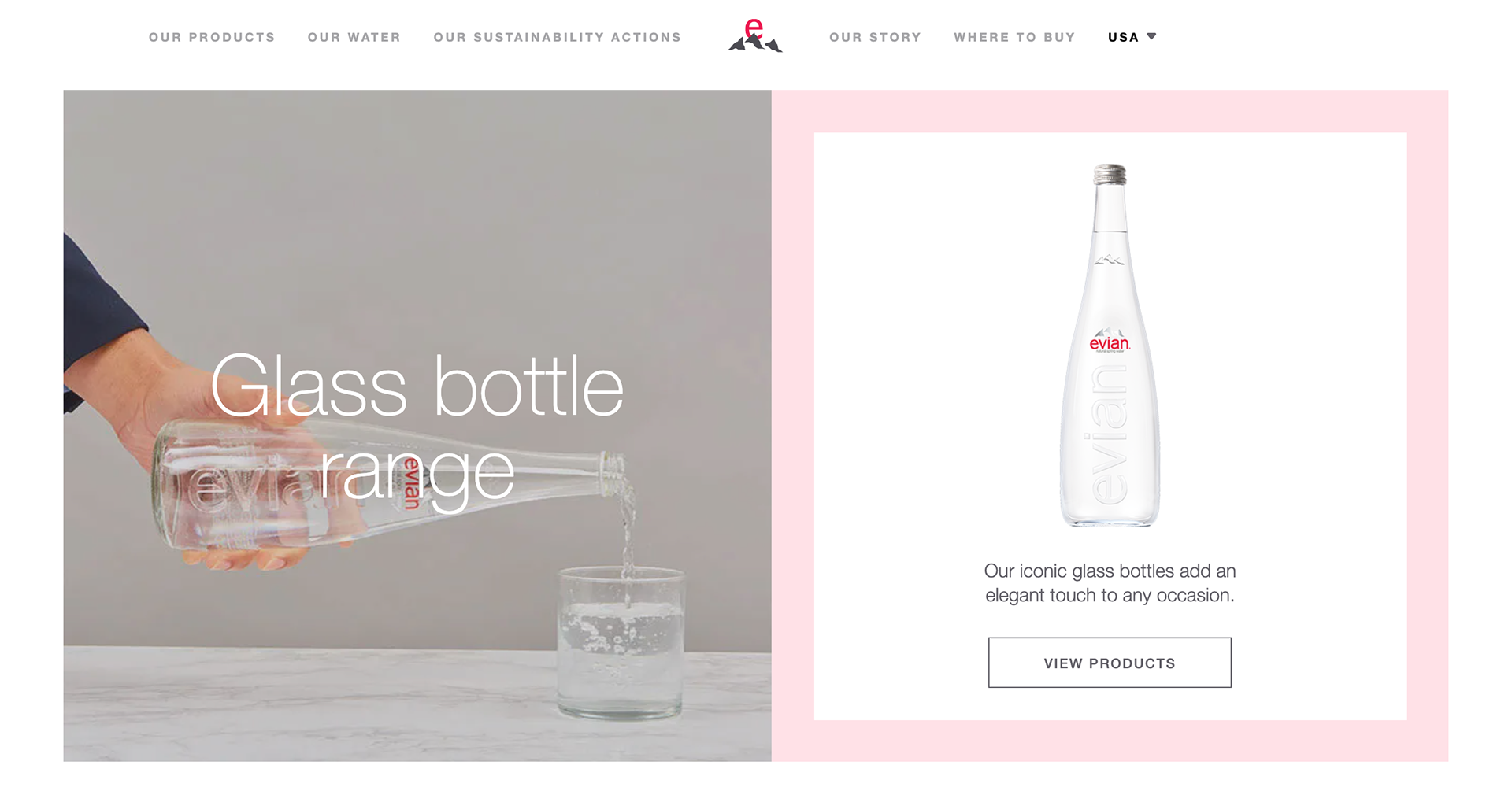Go to Our Water page
This screenshot has width=1512, height=802.
354,37
